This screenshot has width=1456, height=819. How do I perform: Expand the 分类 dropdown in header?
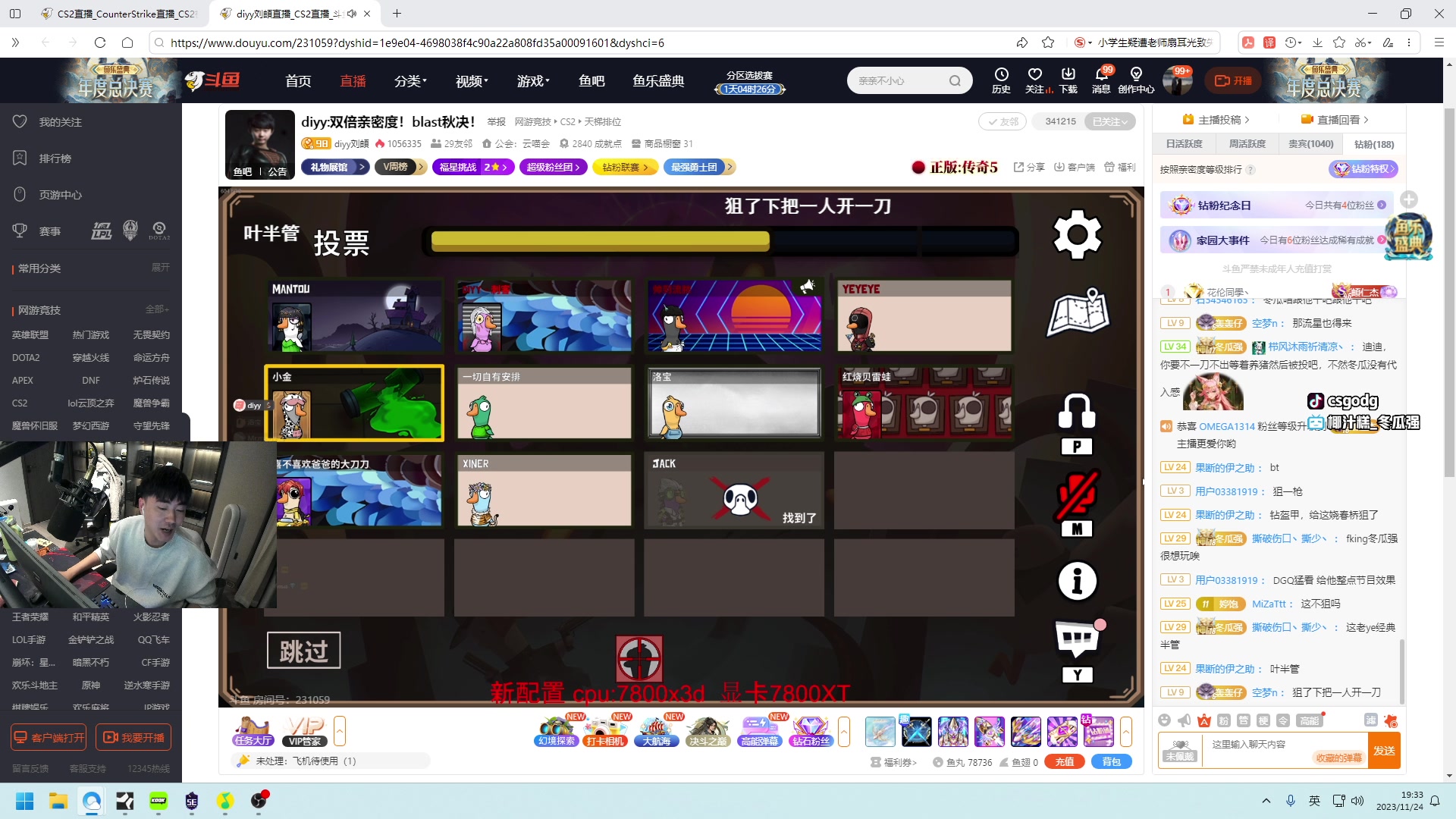tap(411, 80)
